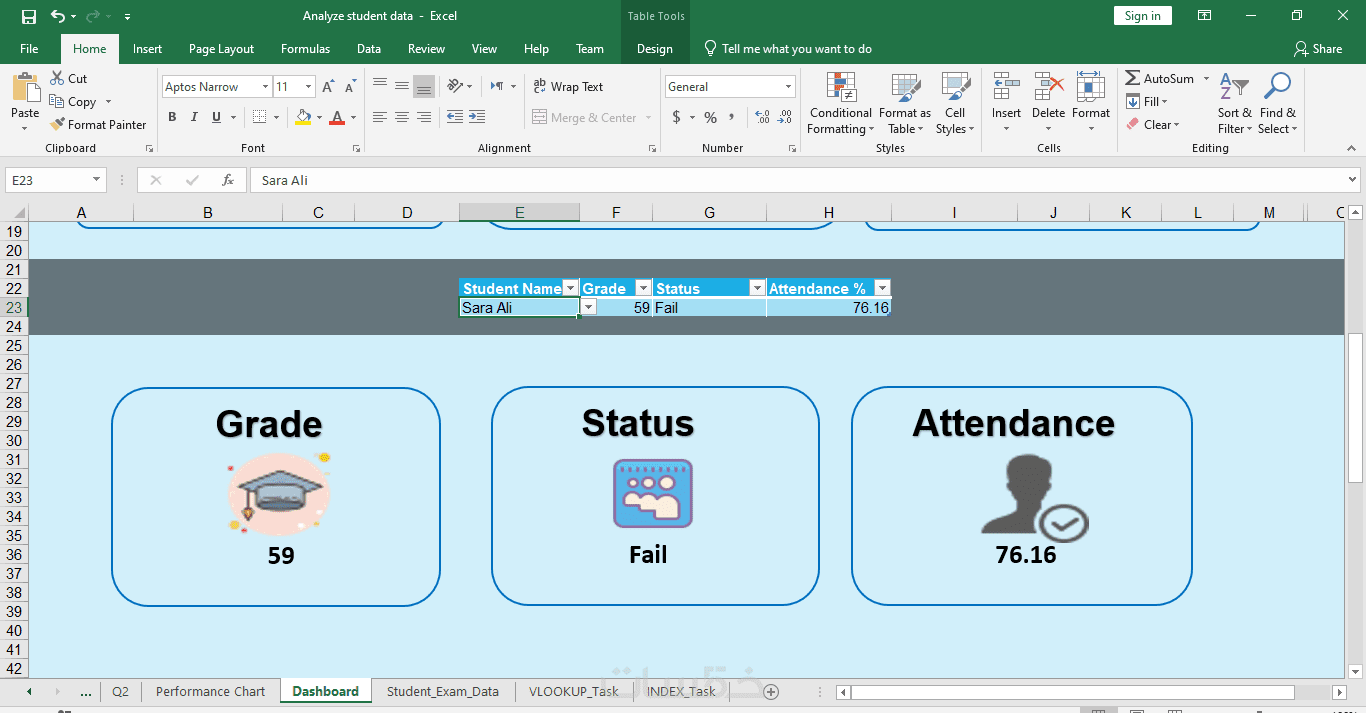This screenshot has height=713, width=1366.
Task: Click the Insert Function fx icon
Action: 228,181
